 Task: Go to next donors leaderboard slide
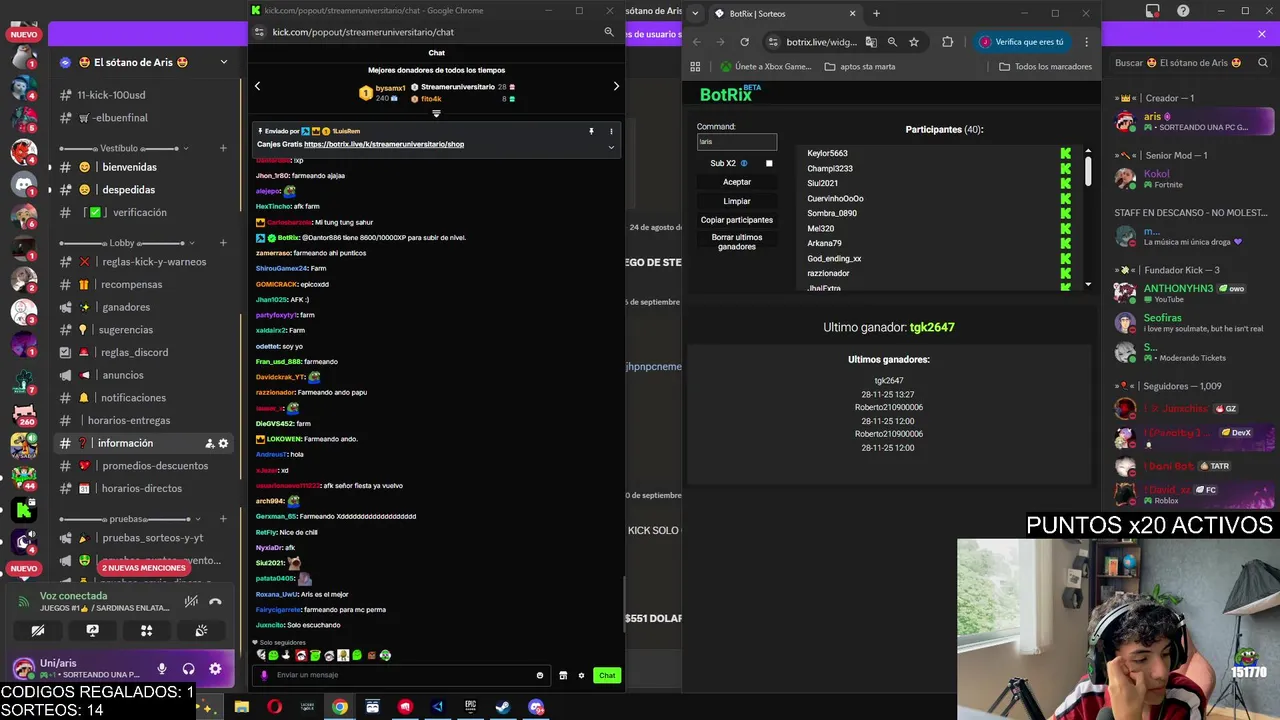(x=616, y=86)
